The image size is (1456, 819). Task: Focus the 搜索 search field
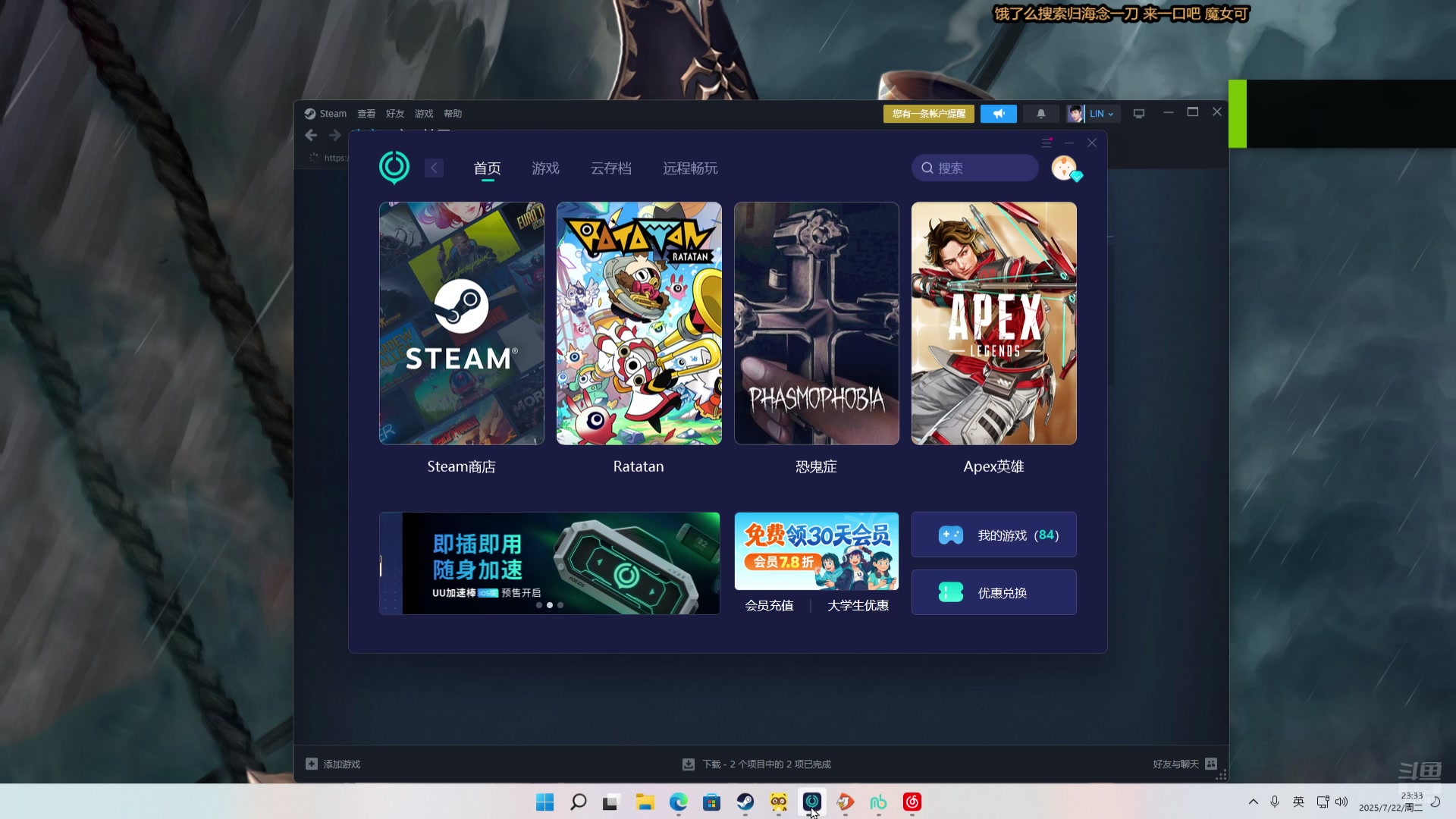(x=975, y=168)
